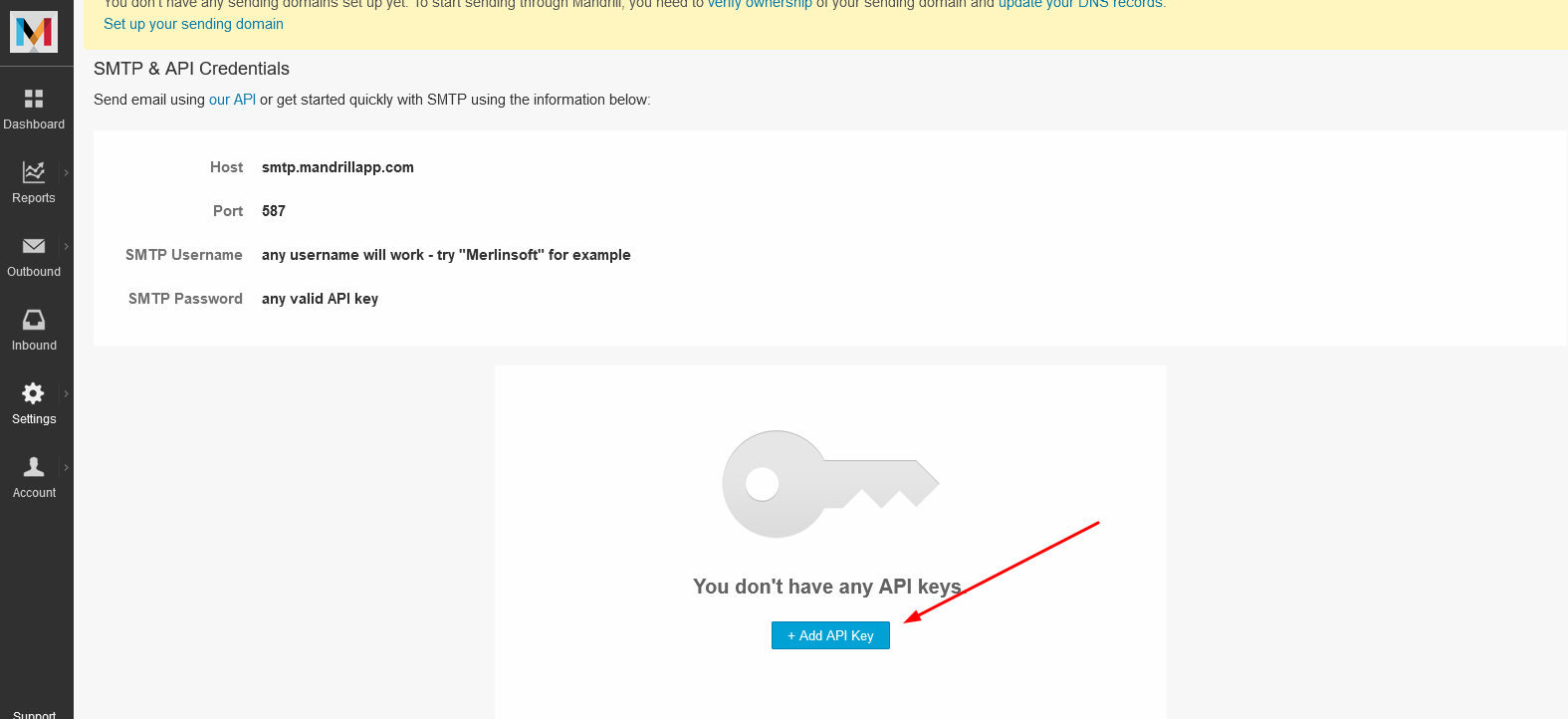Follow 'update your DNS records' link
The width and height of the screenshot is (1568, 719).
click(x=1080, y=4)
